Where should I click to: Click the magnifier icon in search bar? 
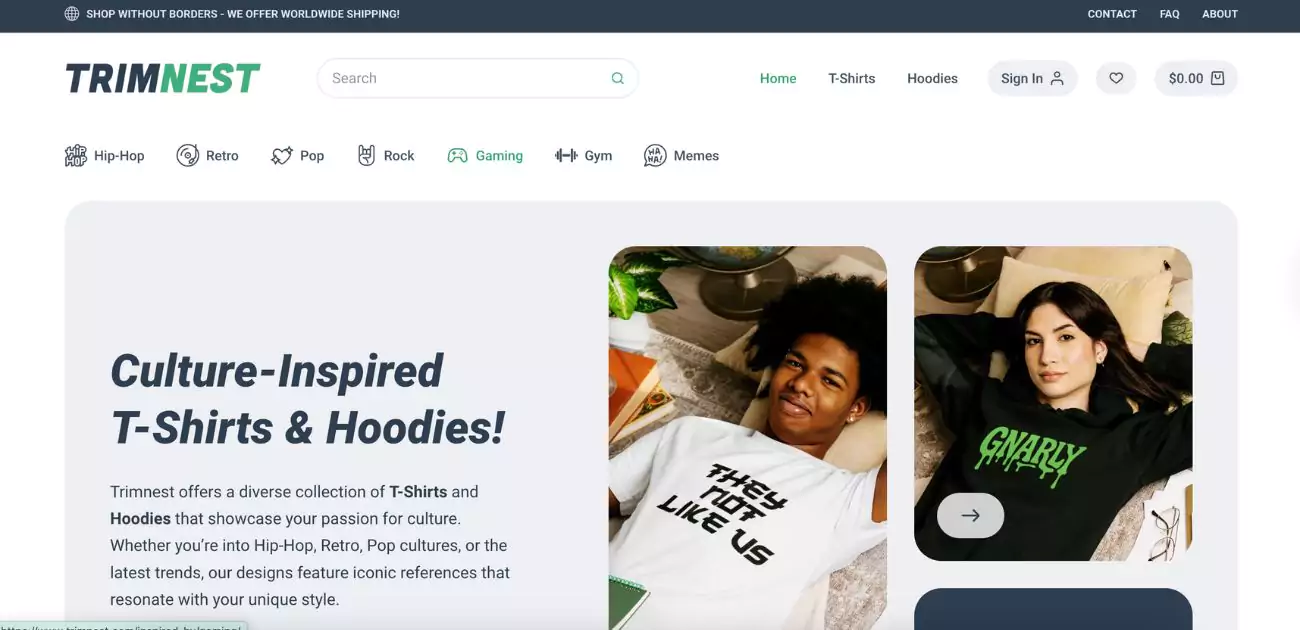point(618,78)
